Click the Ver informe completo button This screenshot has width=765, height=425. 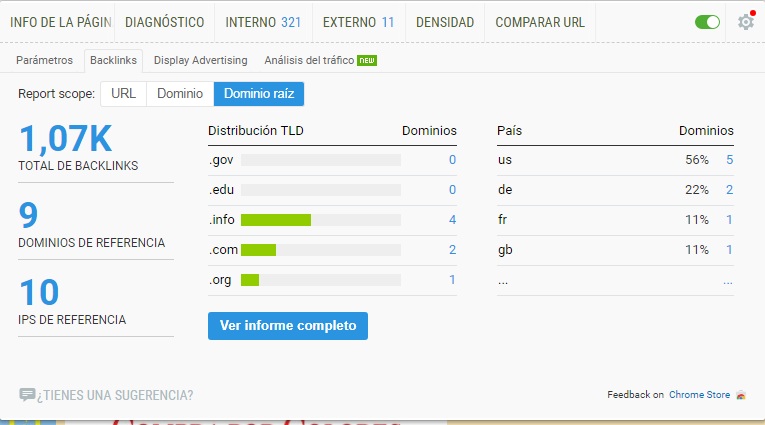(288, 326)
